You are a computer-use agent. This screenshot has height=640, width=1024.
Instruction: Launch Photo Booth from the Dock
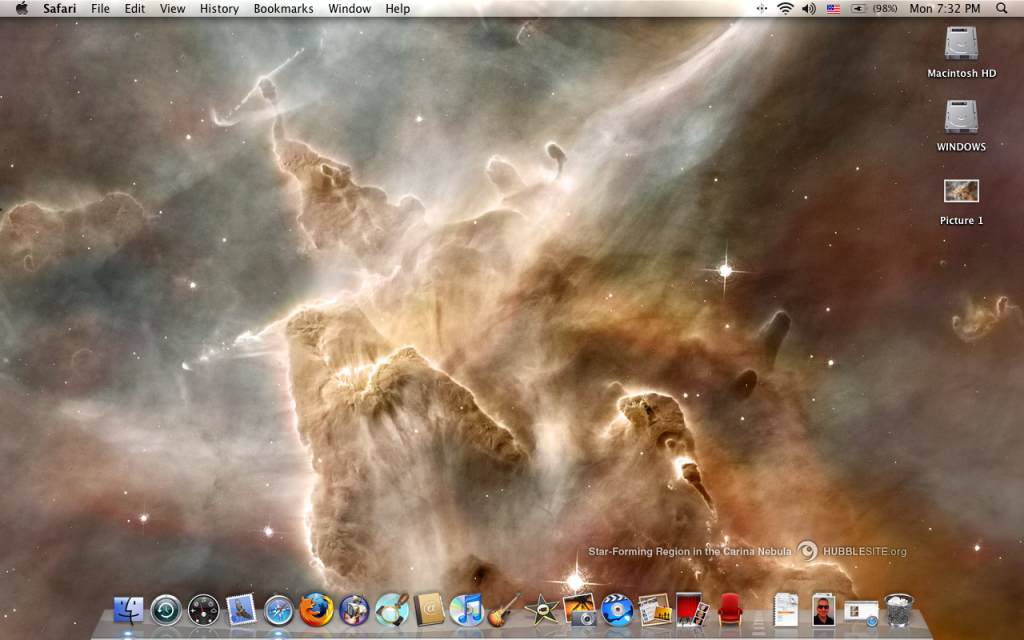pos(692,609)
